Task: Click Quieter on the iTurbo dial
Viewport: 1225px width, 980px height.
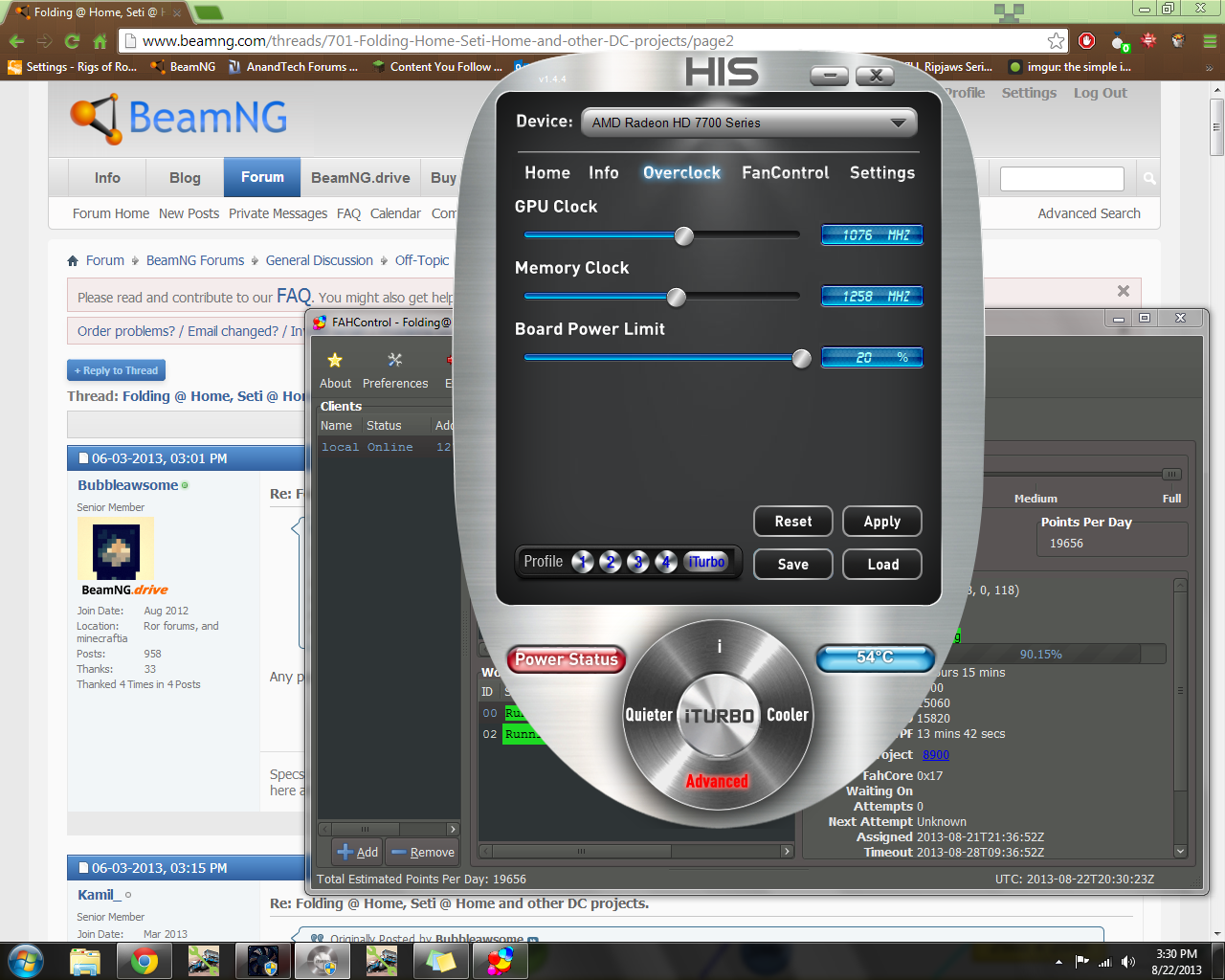Action: (x=649, y=715)
